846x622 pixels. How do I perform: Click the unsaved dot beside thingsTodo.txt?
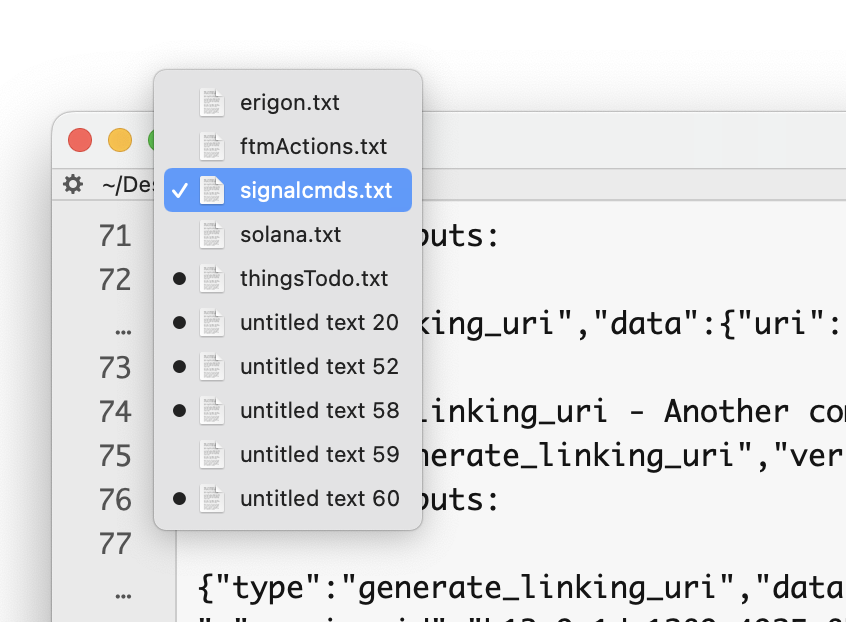tap(180, 278)
